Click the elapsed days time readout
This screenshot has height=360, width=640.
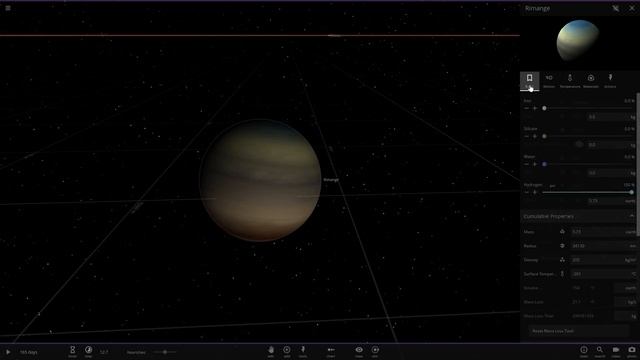29,352
